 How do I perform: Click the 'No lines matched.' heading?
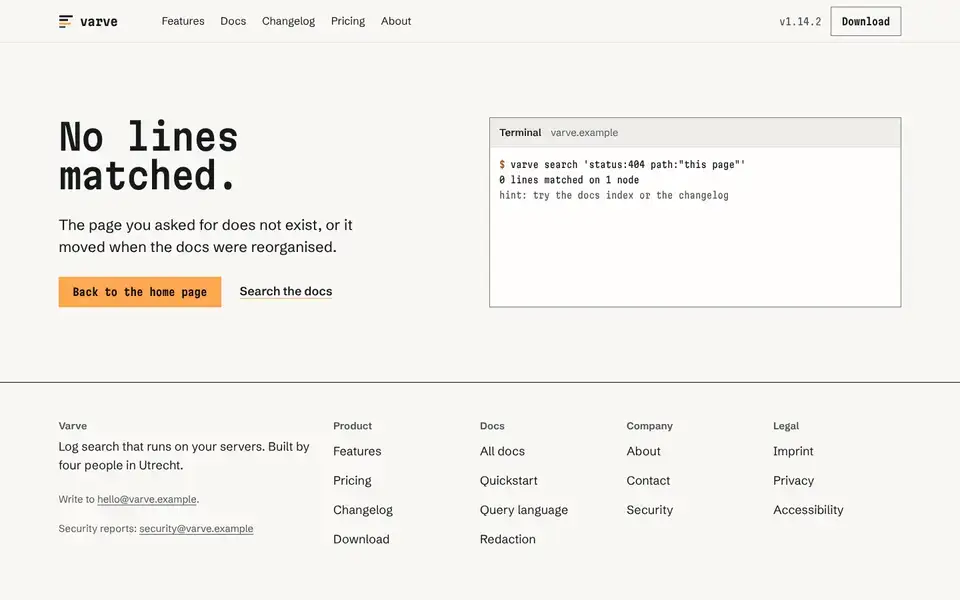(x=149, y=156)
